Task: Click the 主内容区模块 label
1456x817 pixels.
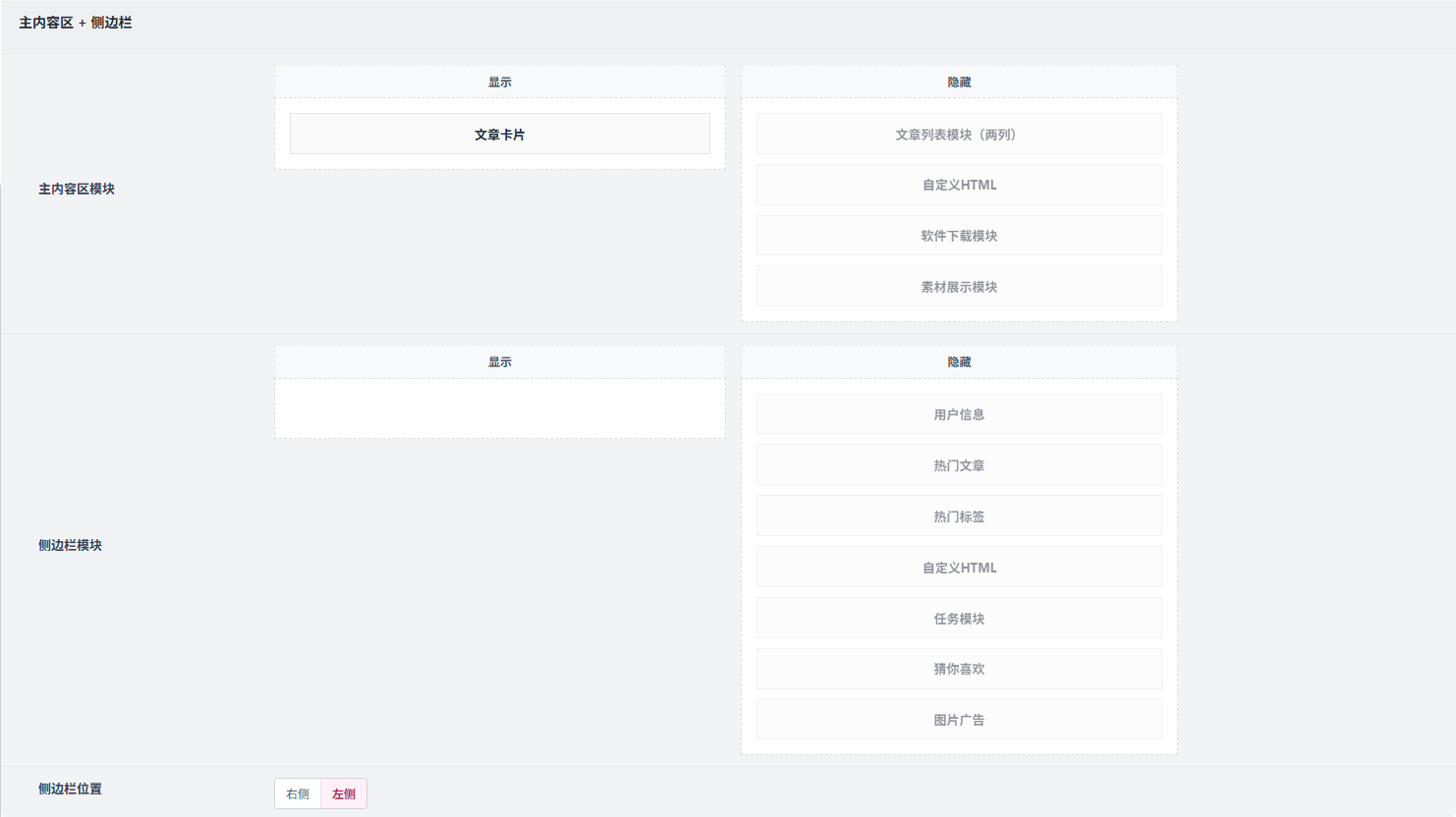Action: click(x=77, y=189)
